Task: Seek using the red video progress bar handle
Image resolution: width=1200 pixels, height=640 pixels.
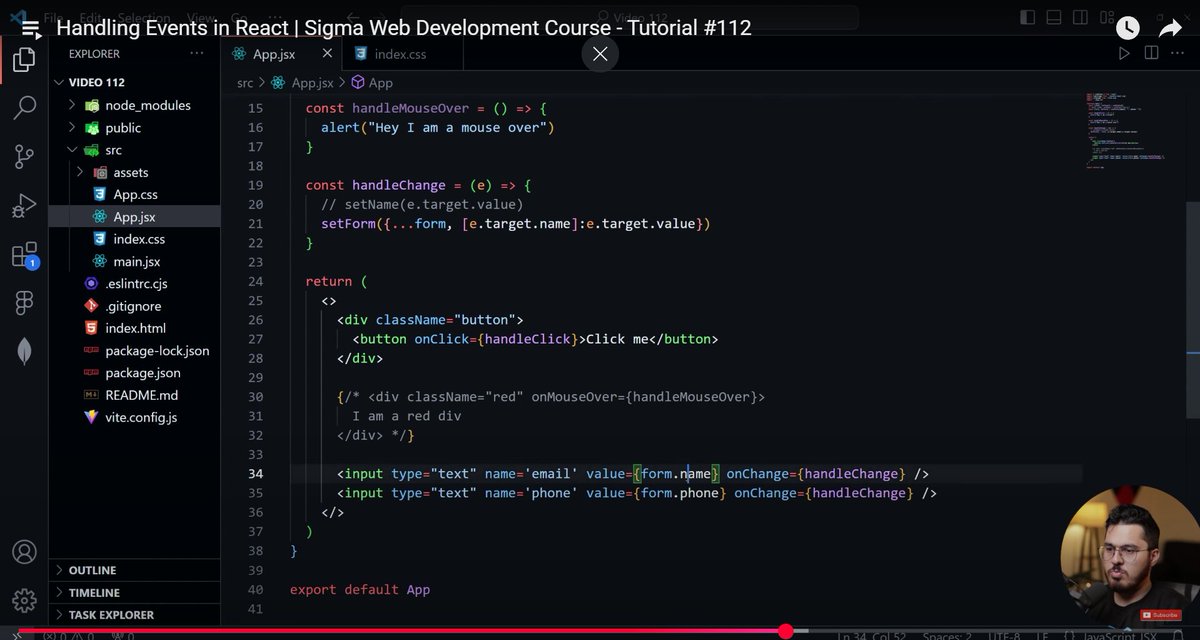Action: pyautogui.click(x=786, y=631)
